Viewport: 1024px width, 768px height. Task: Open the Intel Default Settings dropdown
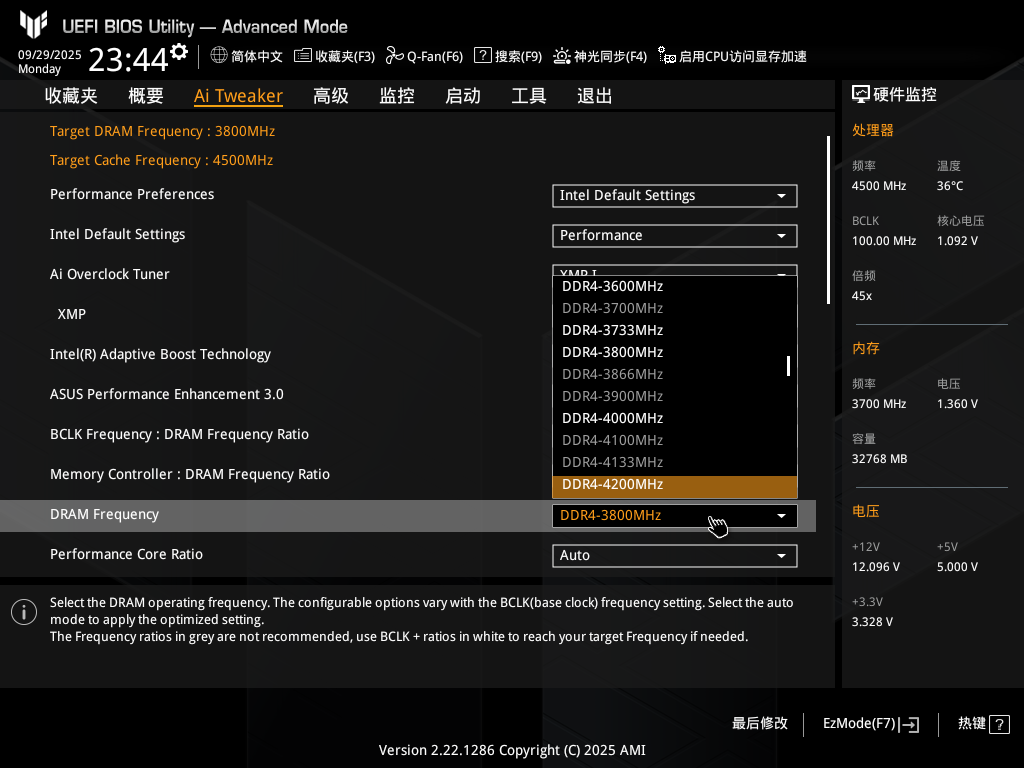click(674, 236)
